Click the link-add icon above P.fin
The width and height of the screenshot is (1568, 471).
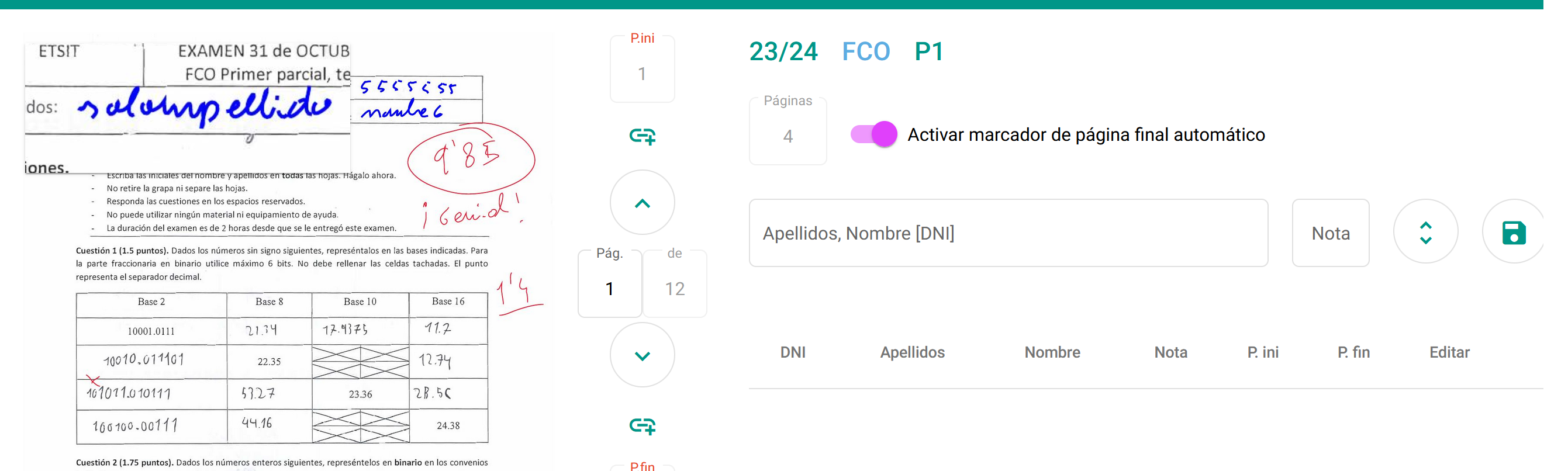(x=642, y=426)
